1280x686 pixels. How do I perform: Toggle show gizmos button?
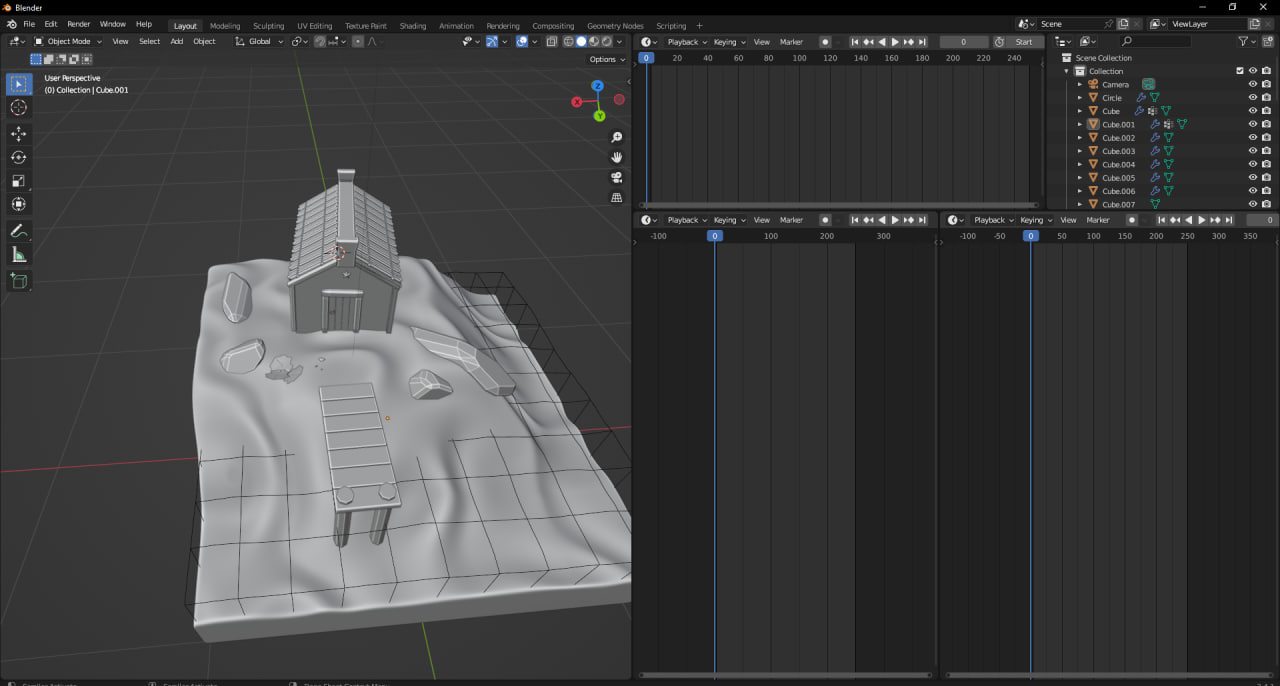tap(492, 41)
